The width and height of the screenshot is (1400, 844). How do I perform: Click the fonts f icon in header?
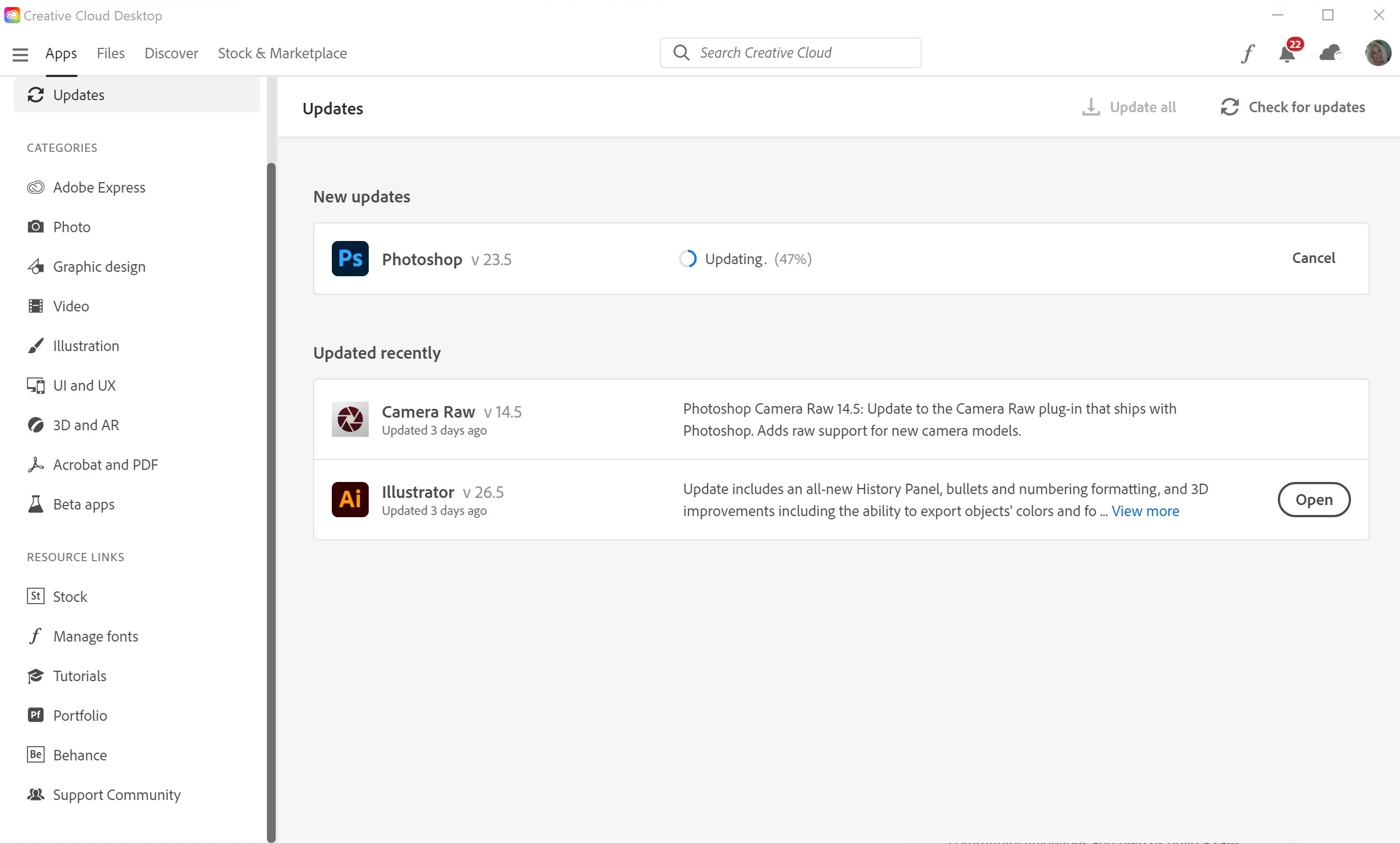click(x=1247, y=53)
